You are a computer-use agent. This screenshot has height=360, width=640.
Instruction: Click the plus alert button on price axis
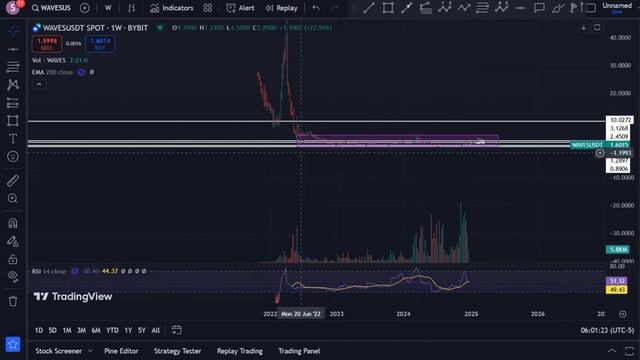pyautogui.click(x=600, y=153)
